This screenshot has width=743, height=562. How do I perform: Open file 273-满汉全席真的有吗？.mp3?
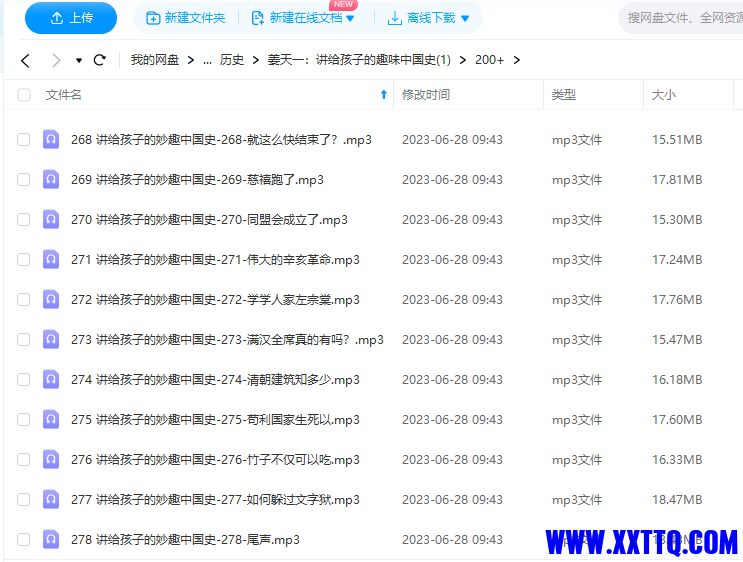pyautogui.click(x=227, y=340)
